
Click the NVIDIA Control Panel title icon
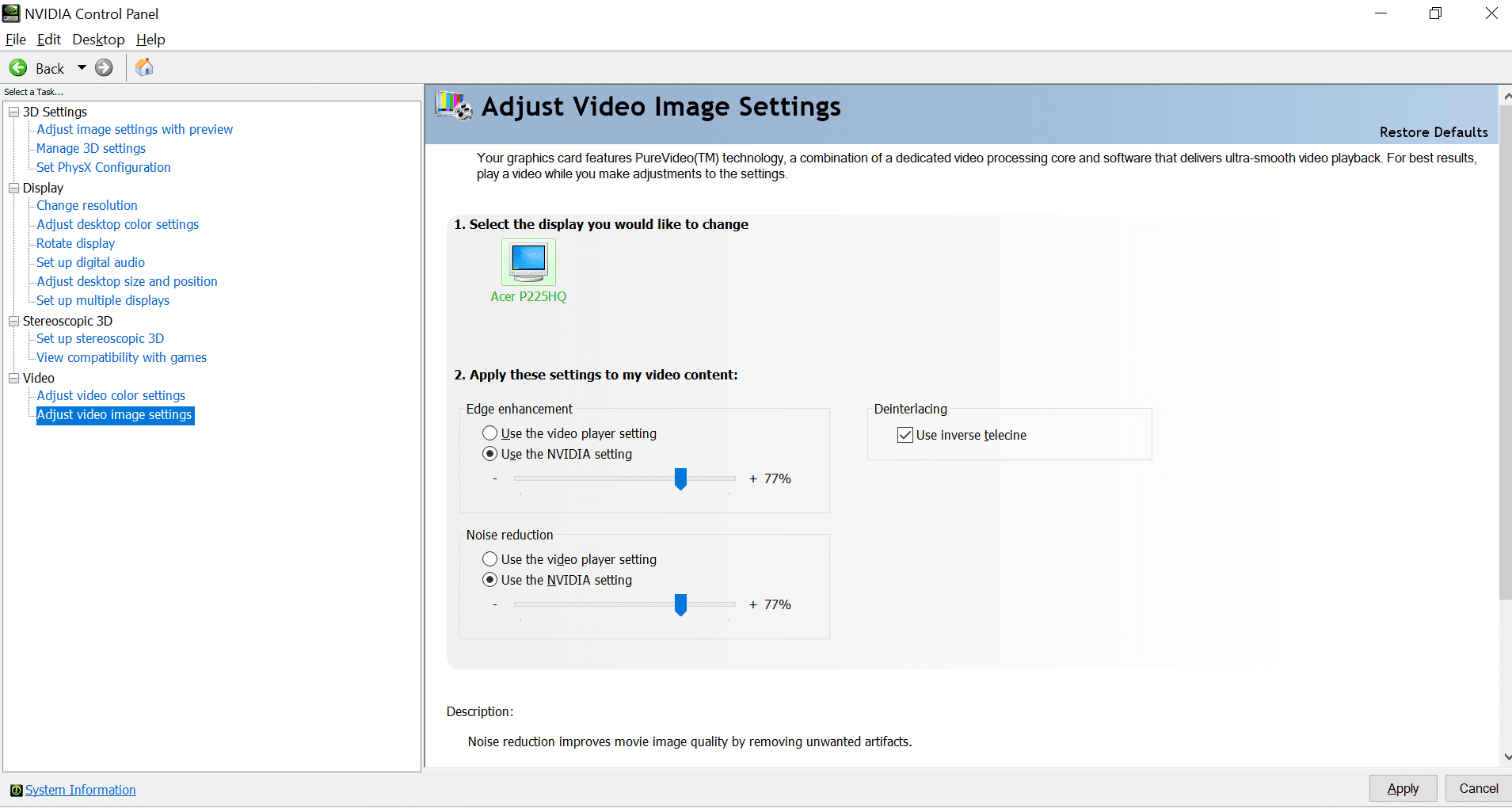(x=11, y=13)
